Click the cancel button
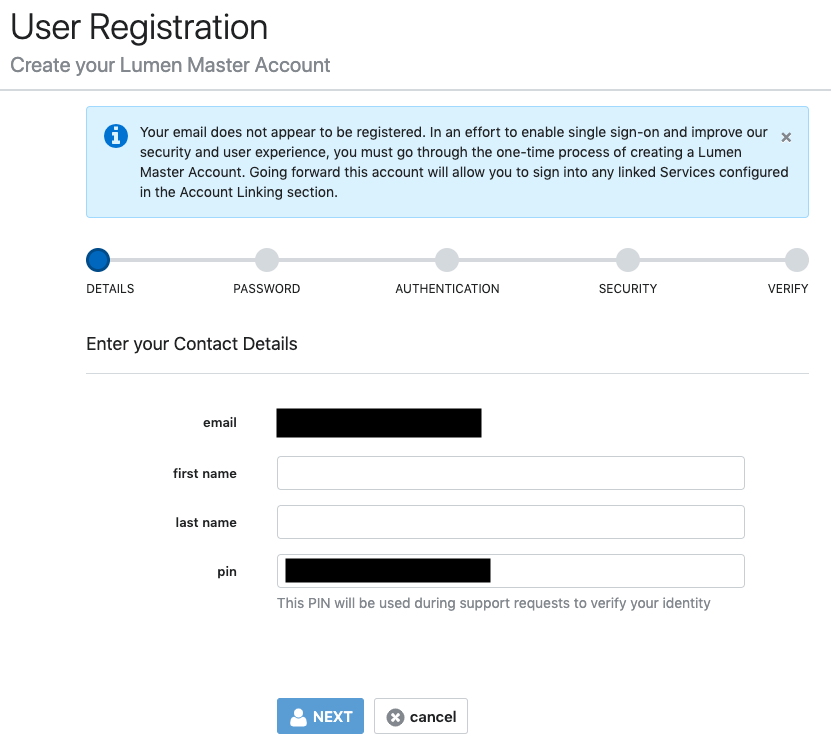The image size is (831, 752). pyautogui.click(x=421, y=716)
